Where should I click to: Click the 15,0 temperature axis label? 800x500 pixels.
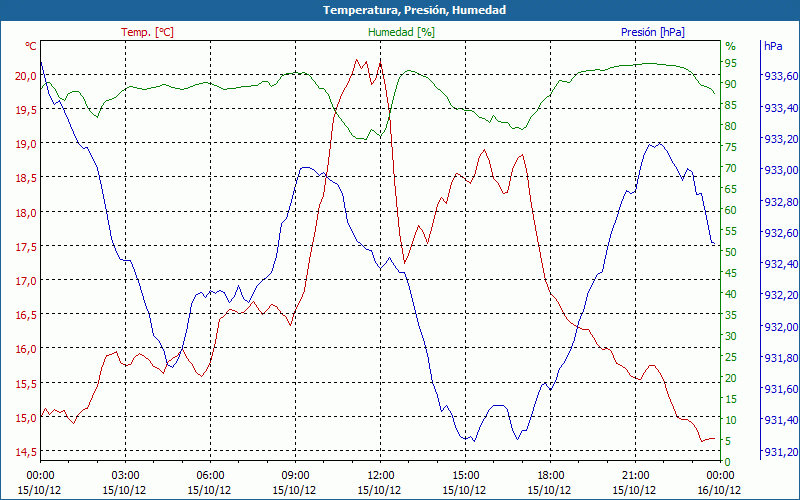coord(26,417)
